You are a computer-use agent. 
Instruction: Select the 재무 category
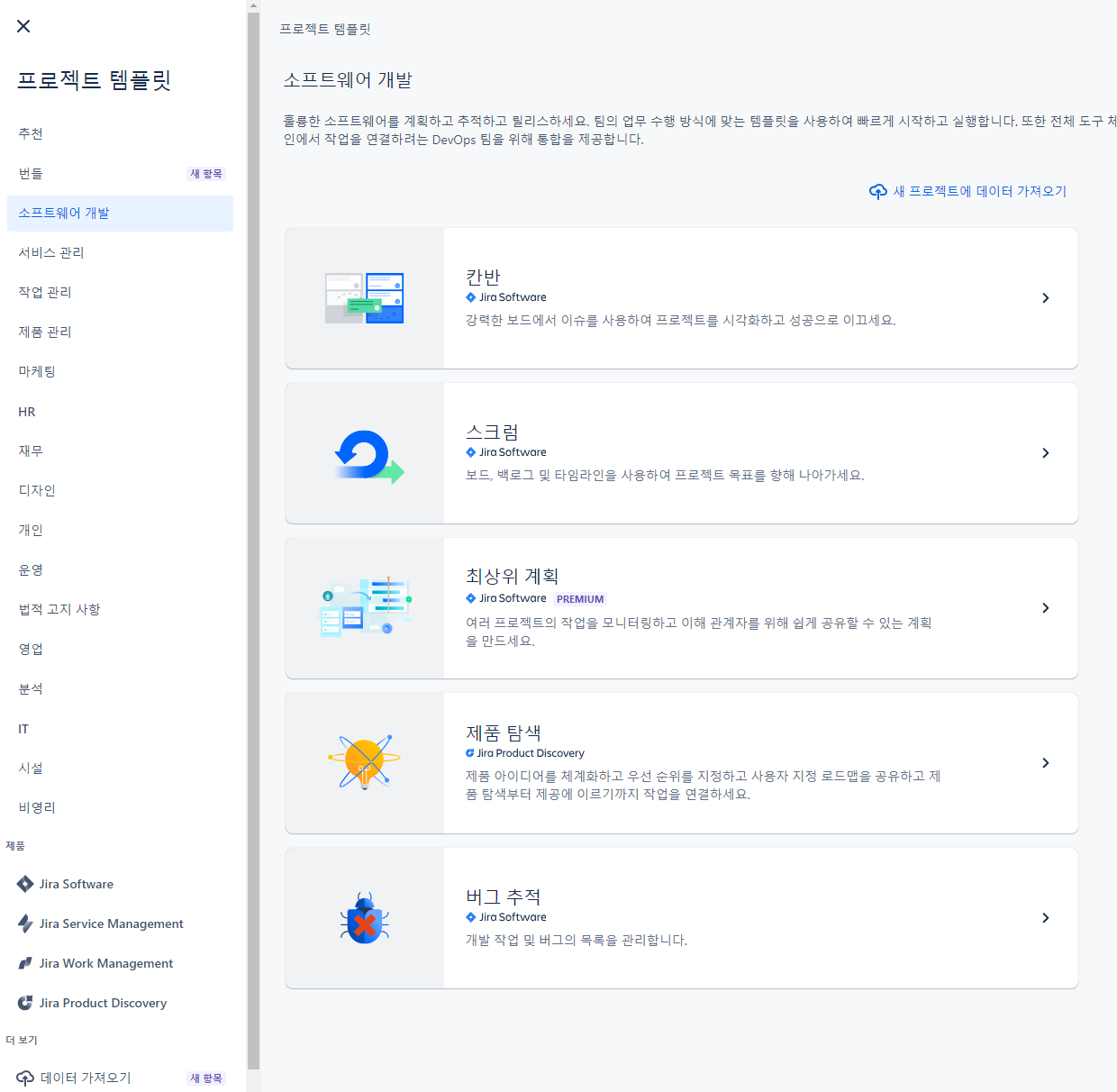coord(120,451)
